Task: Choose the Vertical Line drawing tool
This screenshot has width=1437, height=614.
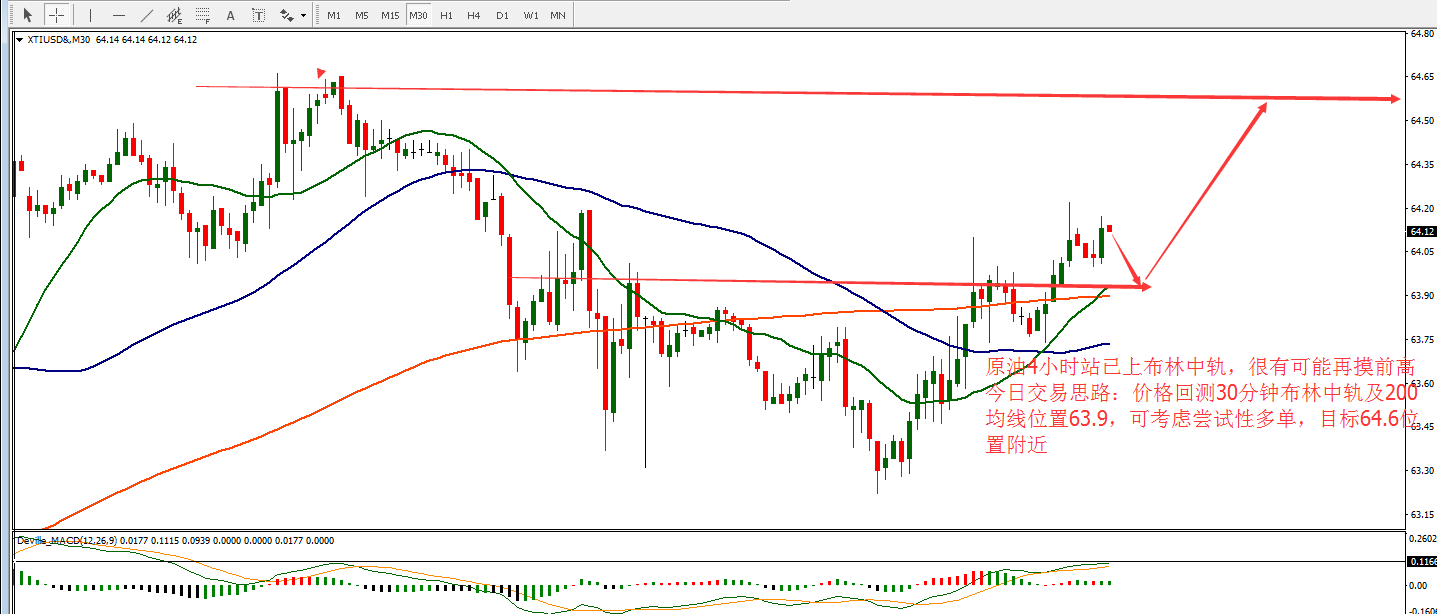Action: tap(91, 15)
